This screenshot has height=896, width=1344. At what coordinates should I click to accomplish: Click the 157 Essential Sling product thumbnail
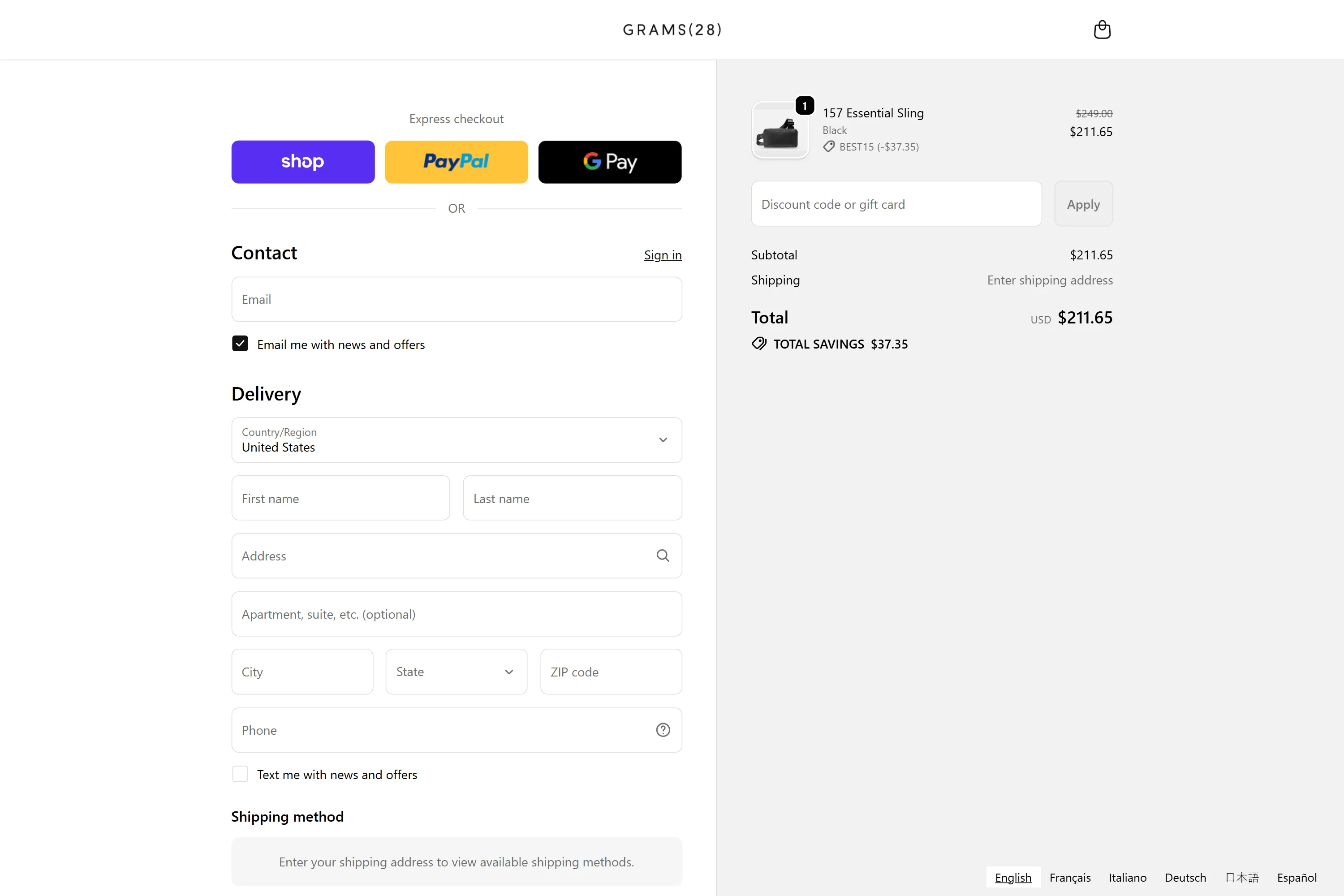780,130
